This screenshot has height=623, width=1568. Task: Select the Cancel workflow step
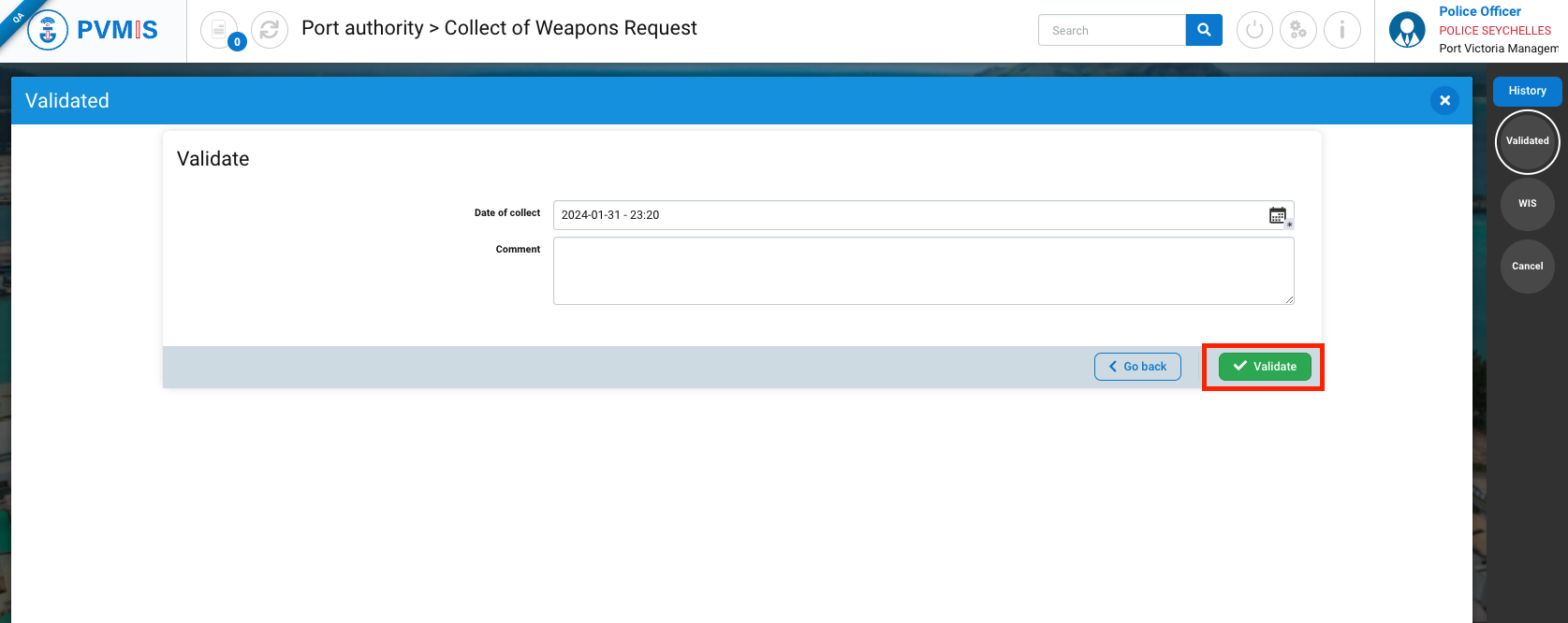1527,266
